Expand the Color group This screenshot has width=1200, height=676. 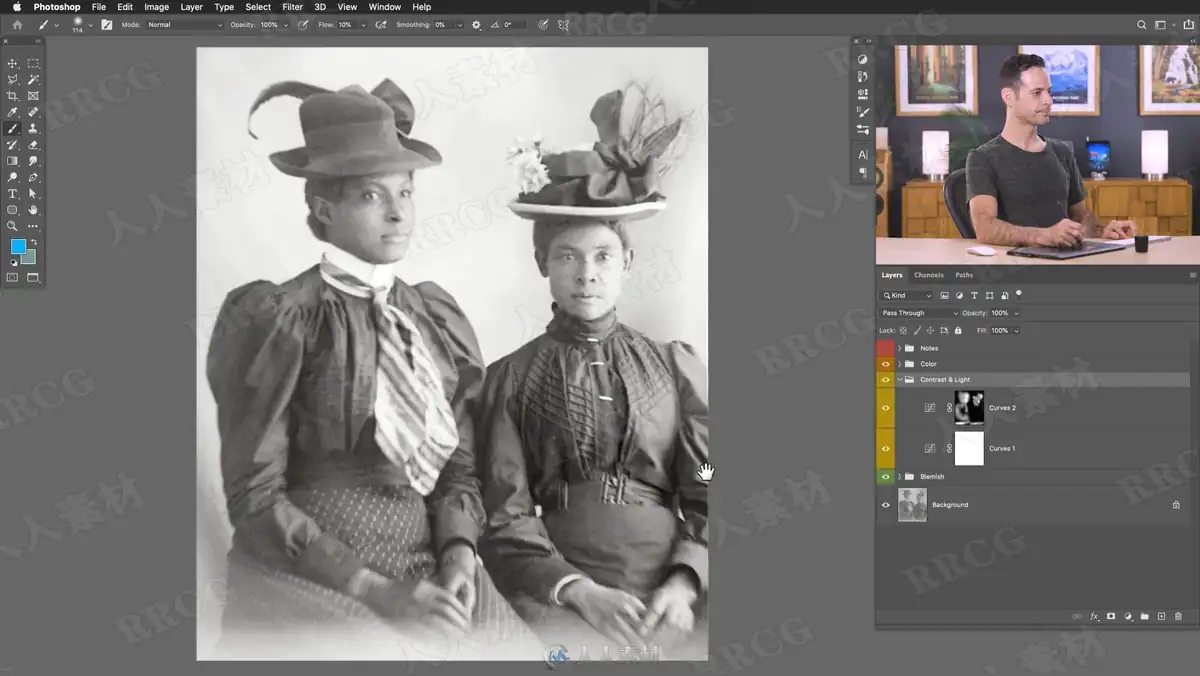tap(900, 364)
